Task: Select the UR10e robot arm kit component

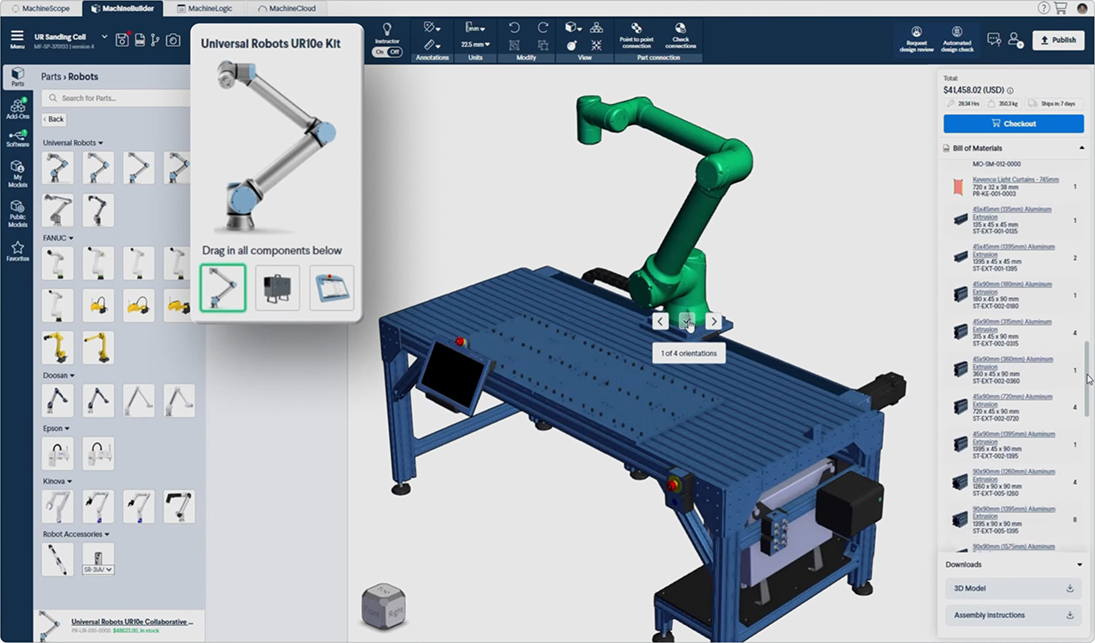Action: [x=223, y=288]
